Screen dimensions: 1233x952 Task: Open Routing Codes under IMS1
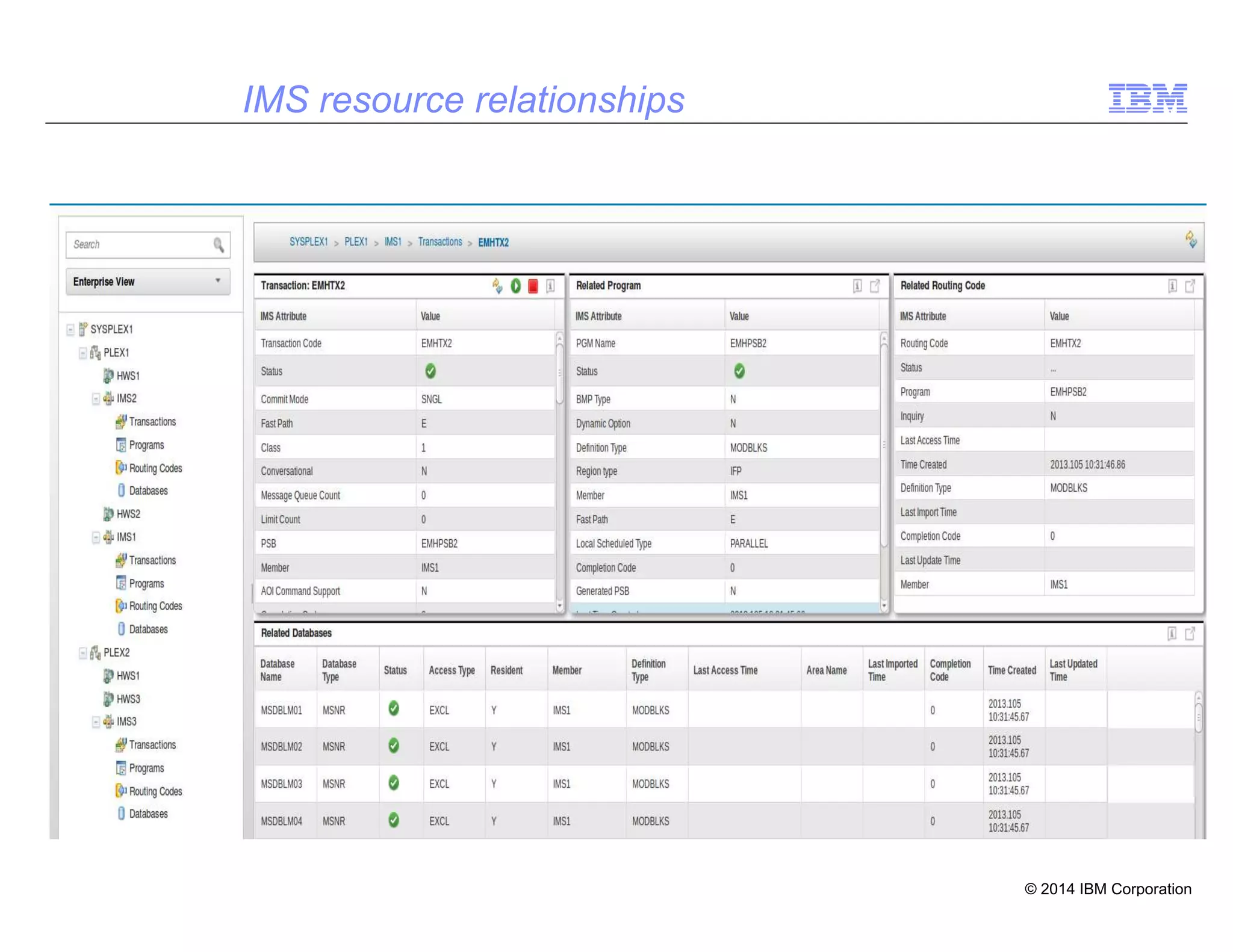click(149, 606)
